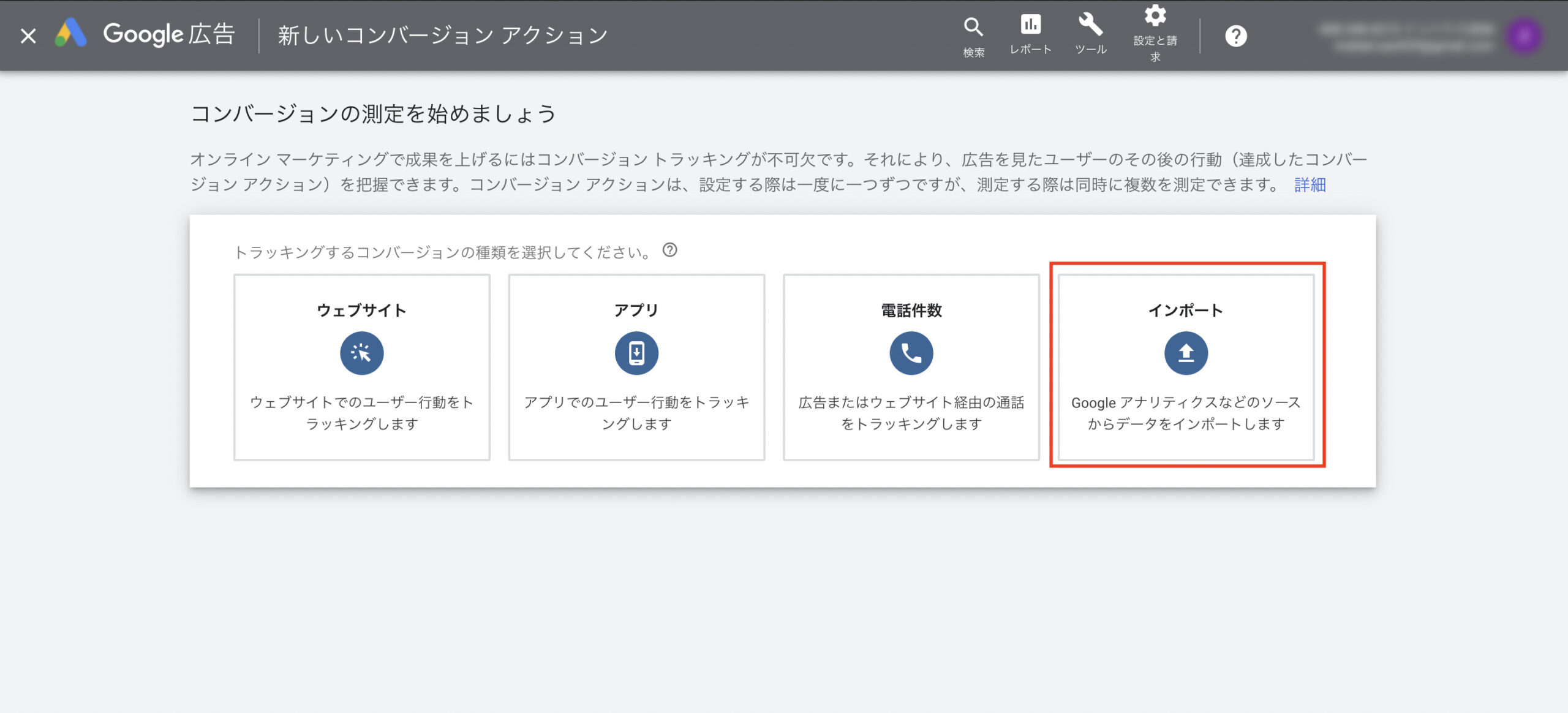Select the 電話件数 conversion card title
Screen dimensions: 1568x713
911,310
